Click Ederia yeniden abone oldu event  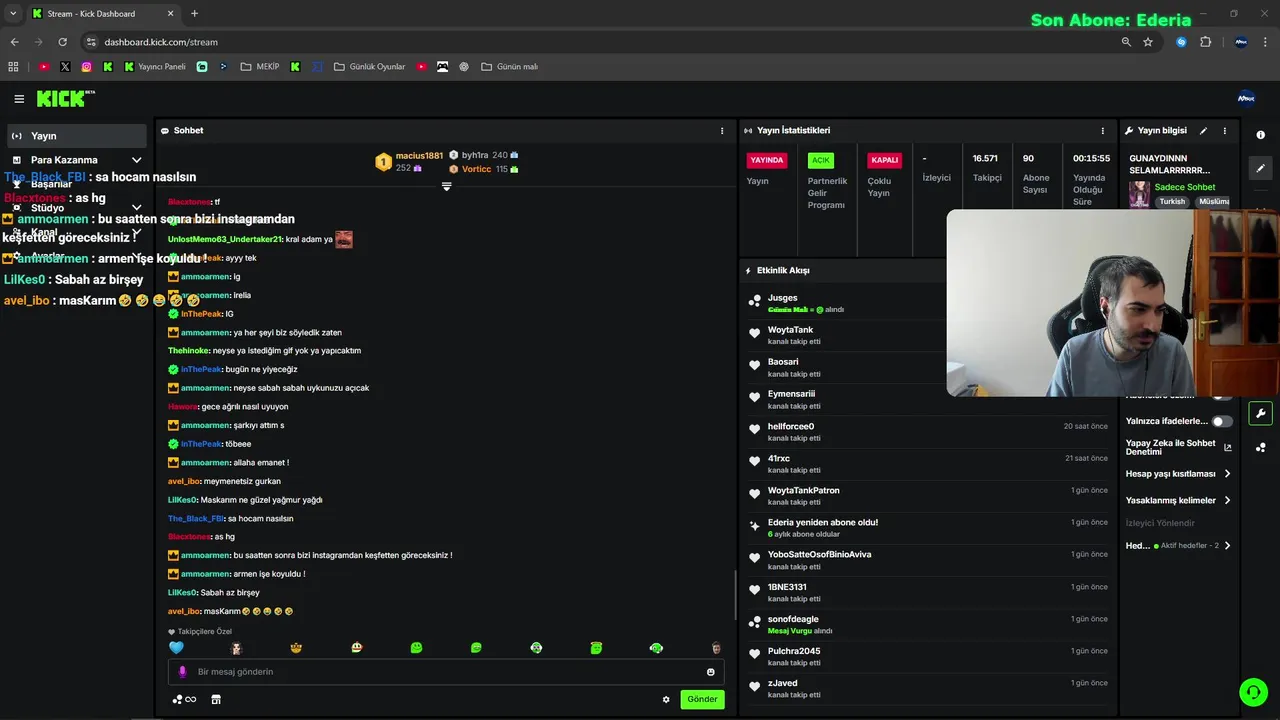tap(928, 528)
